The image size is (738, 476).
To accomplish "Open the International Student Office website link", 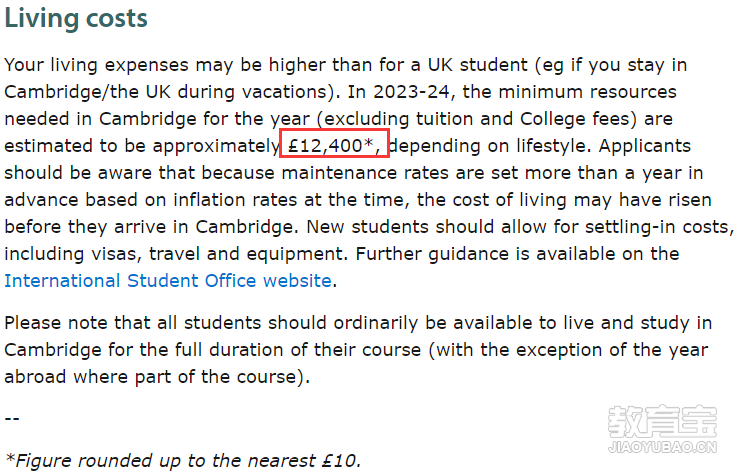I will [x=168, y=281].
